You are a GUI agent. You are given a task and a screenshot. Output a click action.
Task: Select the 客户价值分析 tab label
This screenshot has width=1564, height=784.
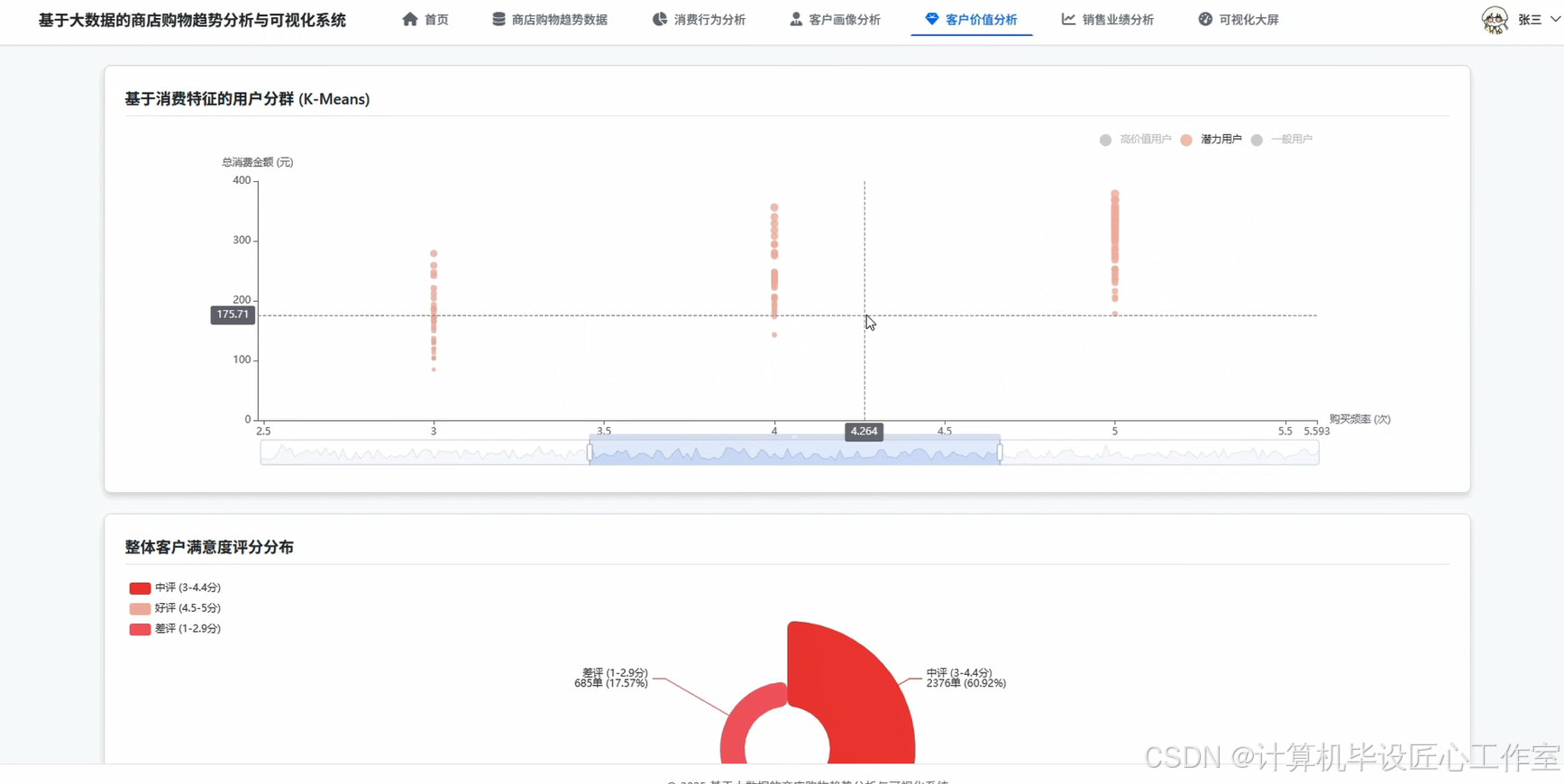click(x=981, y=20)
